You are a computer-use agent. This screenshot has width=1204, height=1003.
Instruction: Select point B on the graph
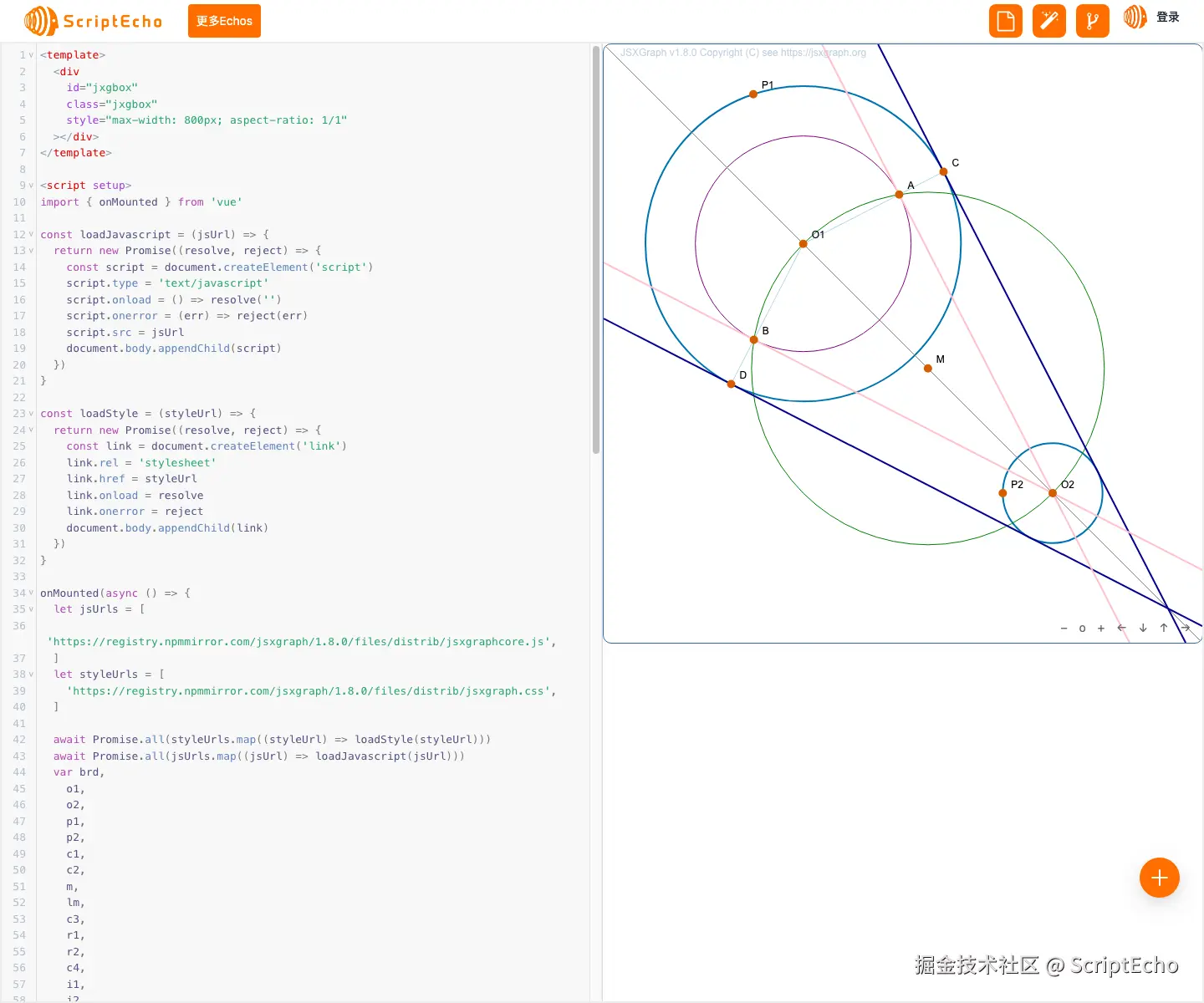pos(754,339)
